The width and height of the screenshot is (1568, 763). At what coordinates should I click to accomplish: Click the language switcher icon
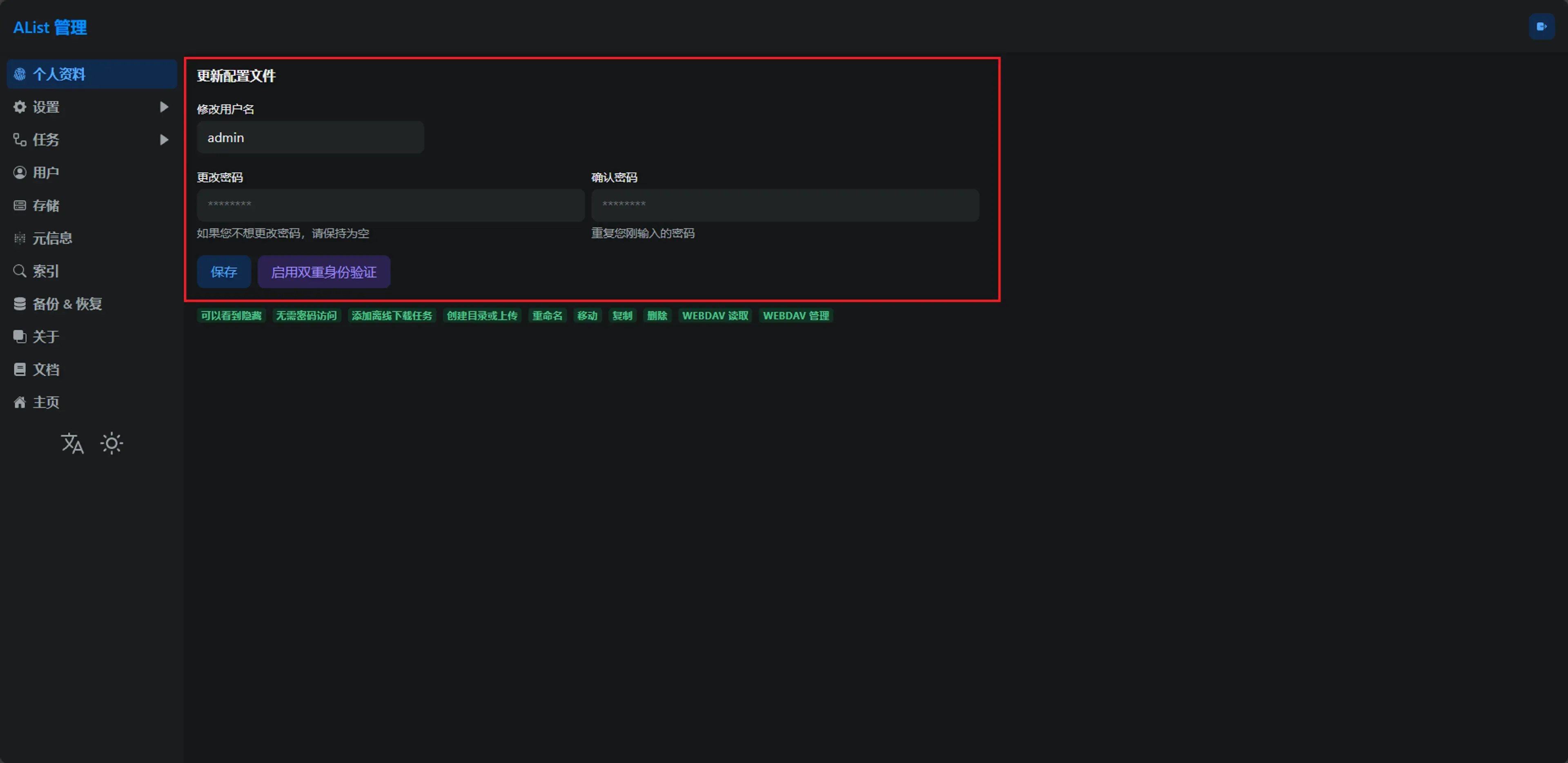coord(72,443)
